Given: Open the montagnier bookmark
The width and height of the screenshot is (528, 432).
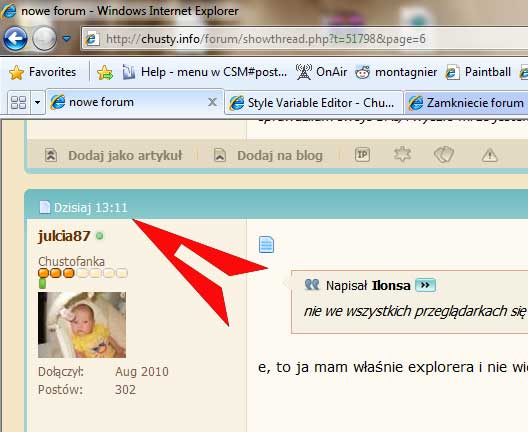Looking at the screenshot, I should (396, 72).
